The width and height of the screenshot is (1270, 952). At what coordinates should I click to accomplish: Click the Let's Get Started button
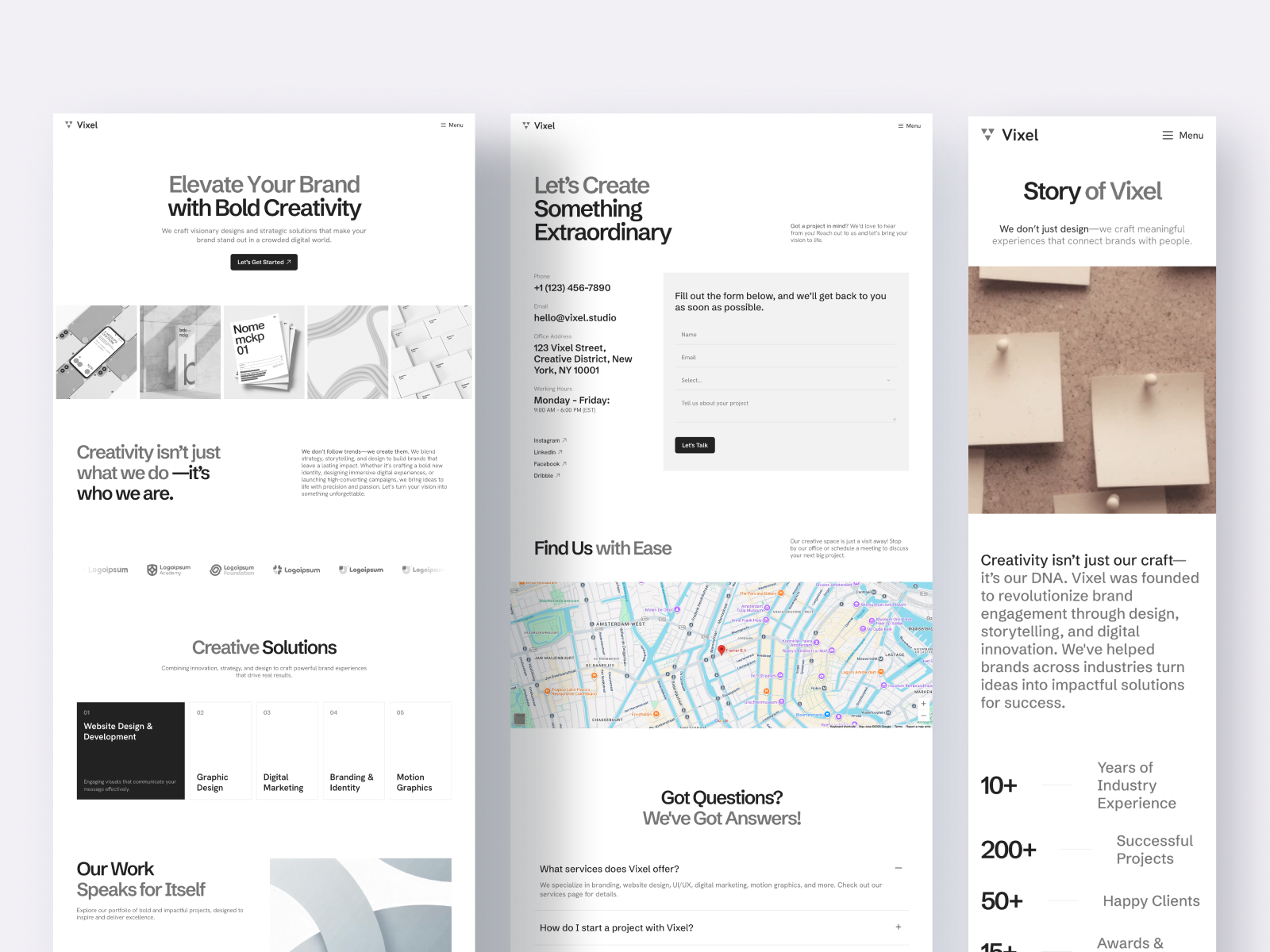pyautogui.click(x=264, y=262)
